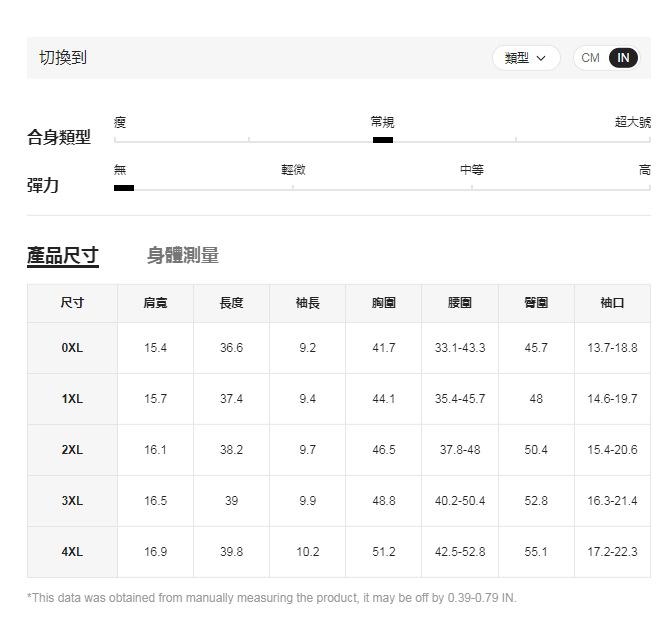
Task: Click the 0XL waist value 33.1-43.3
Action: click(x=460, y=348)
